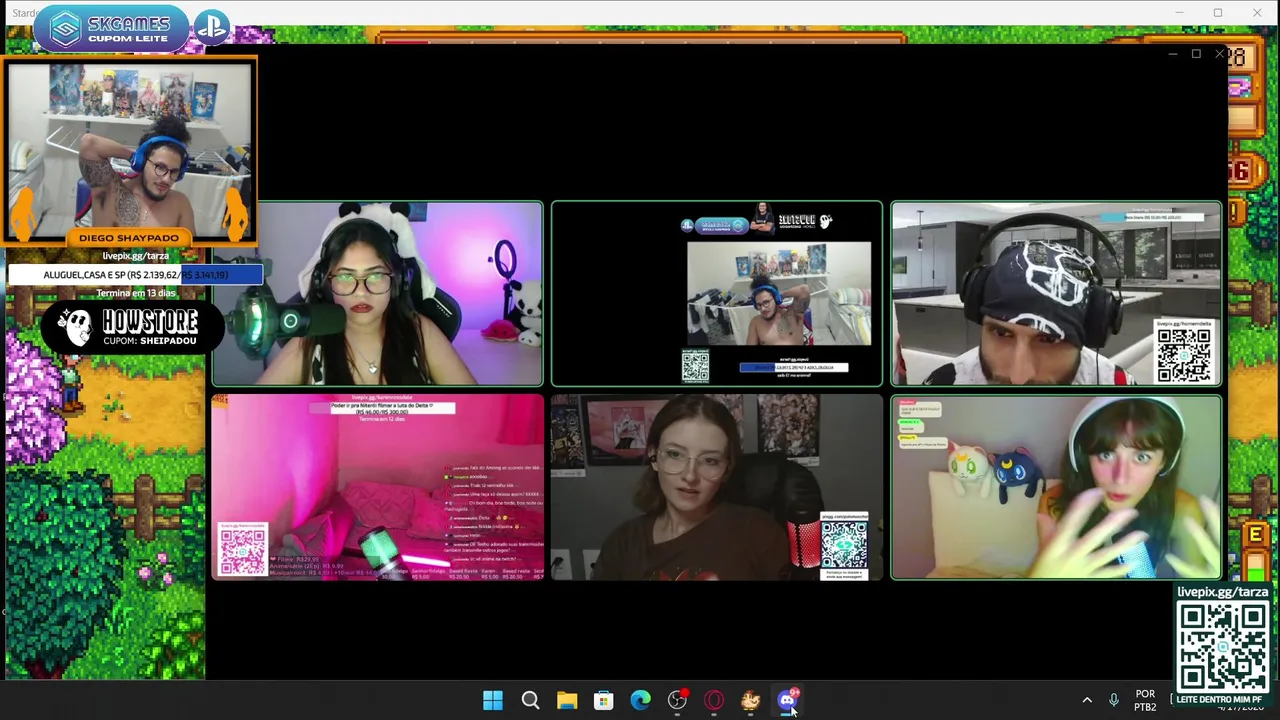Select the shared-screen stream tile in the call
This screenshot has height=720, width=1280.
[717, 294]
